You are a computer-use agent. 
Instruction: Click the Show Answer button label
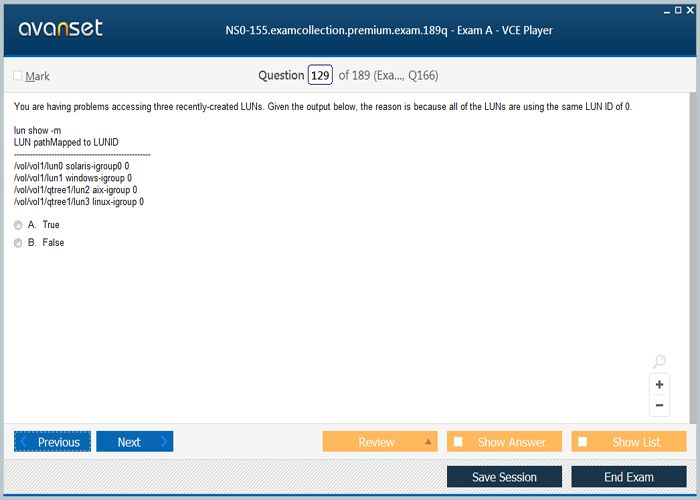point(511,442)
